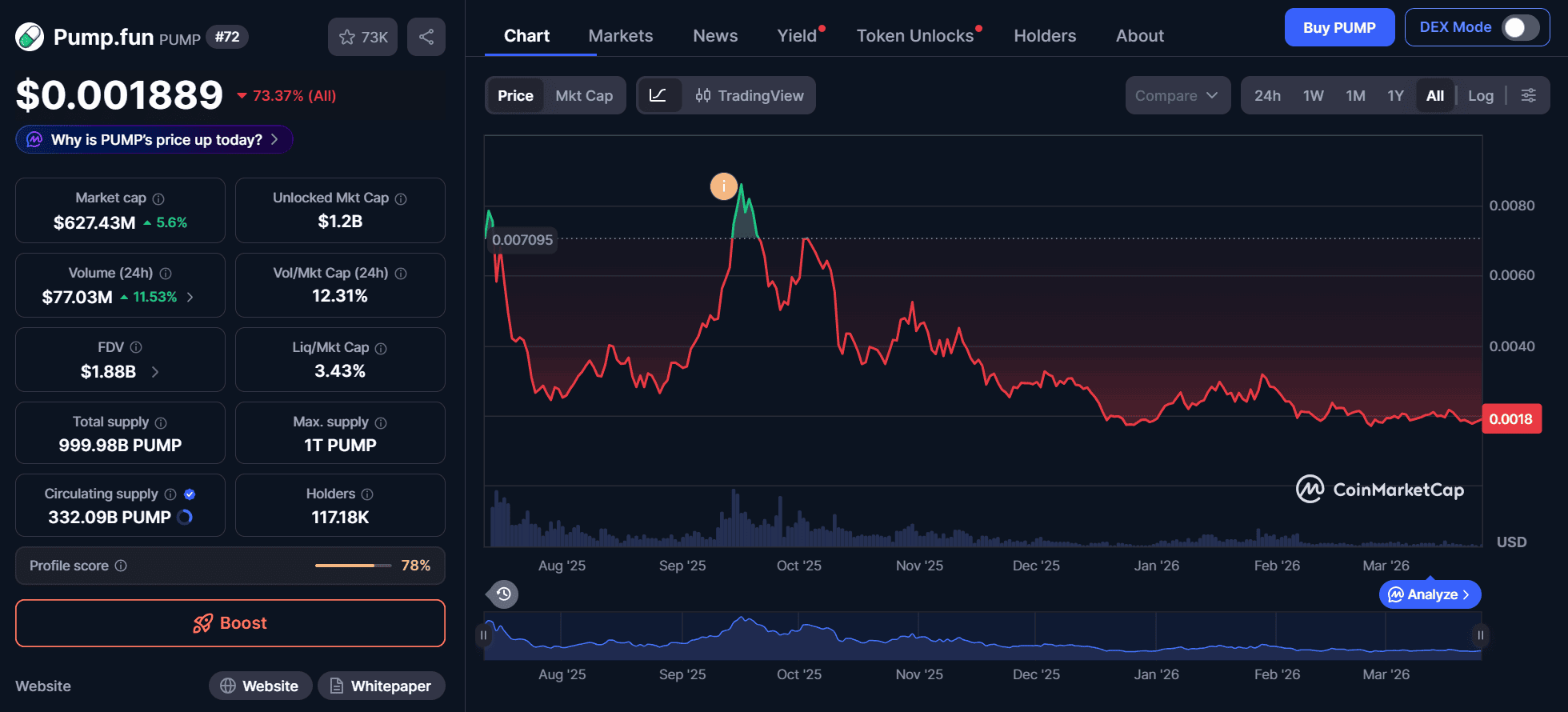The width and height of the screenshot is (1568, 712).
Task: Click the Market cap info icon
Action: coord(158,198)
